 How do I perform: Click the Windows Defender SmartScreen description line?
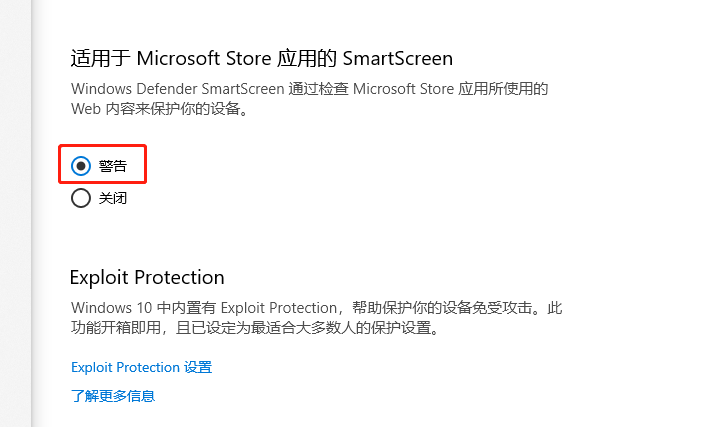point(309,89)
